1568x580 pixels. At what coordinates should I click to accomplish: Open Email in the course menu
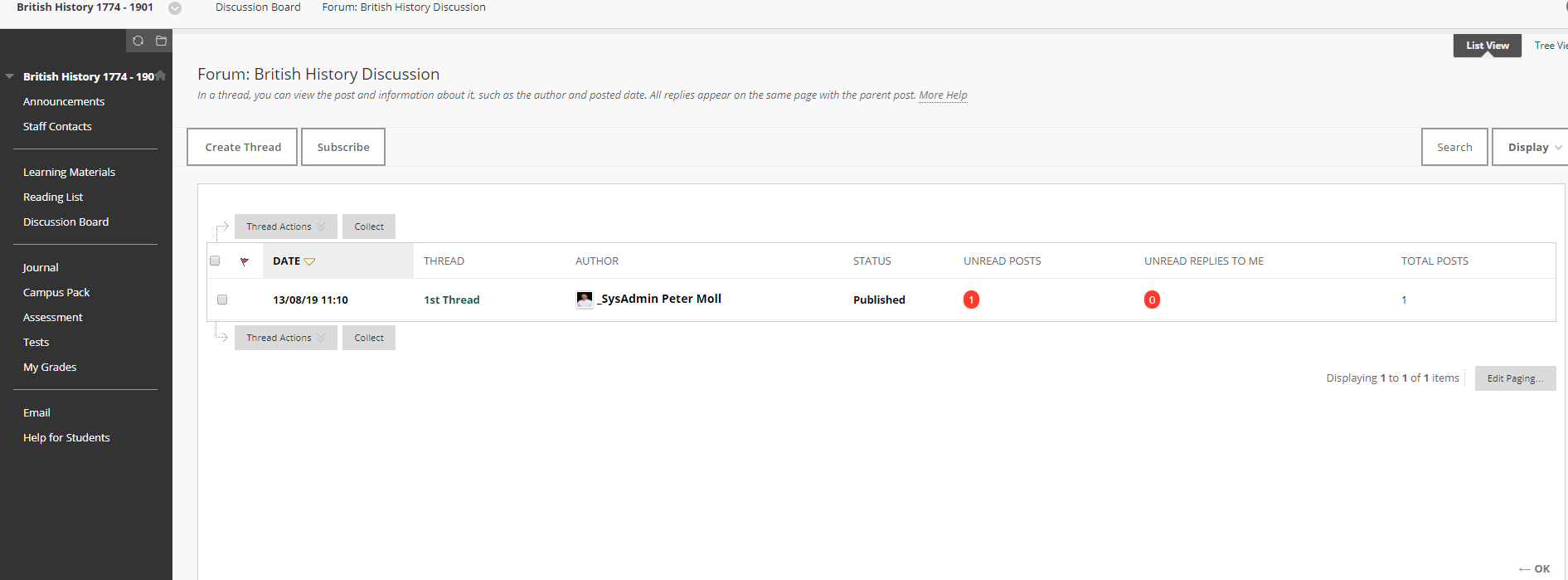(x=36, y=412)
